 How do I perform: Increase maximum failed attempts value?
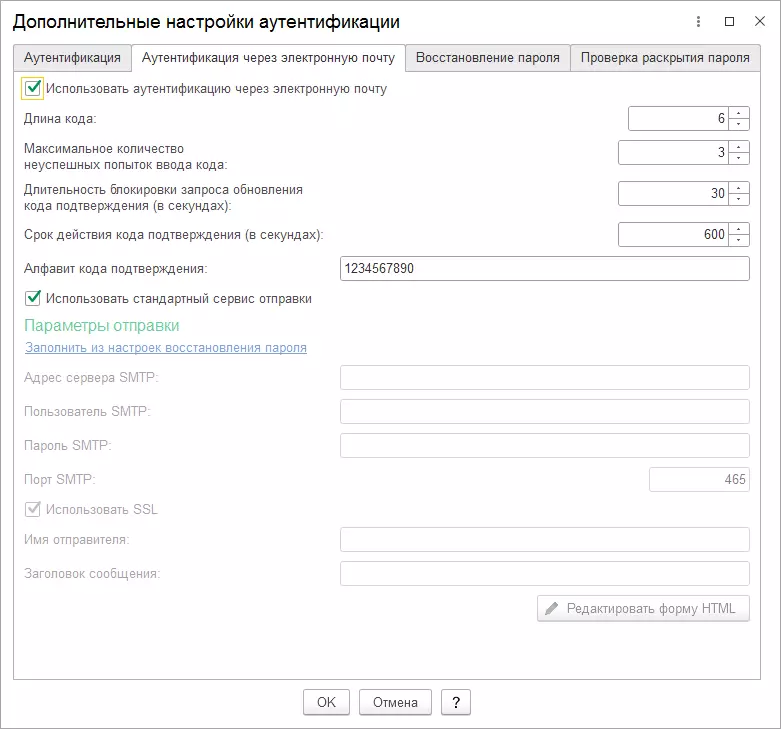[739, 147]
